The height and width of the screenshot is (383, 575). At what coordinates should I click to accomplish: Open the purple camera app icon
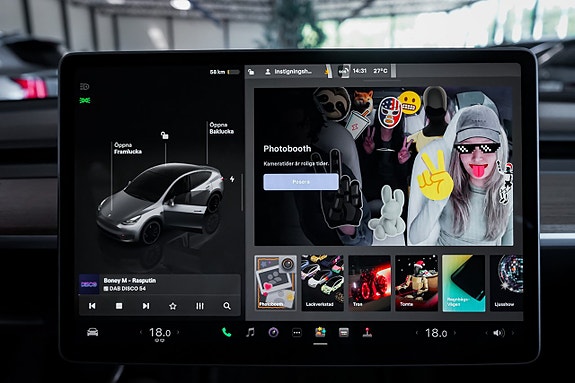pyautogui.click(x=274, y=332)
